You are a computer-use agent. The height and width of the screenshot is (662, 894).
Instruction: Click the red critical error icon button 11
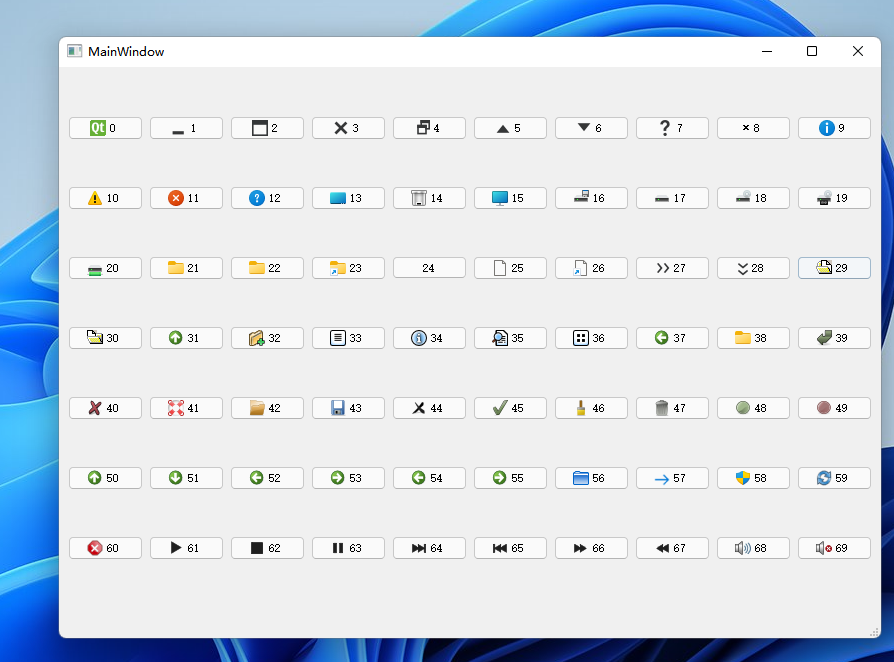(x=186, y=197)
